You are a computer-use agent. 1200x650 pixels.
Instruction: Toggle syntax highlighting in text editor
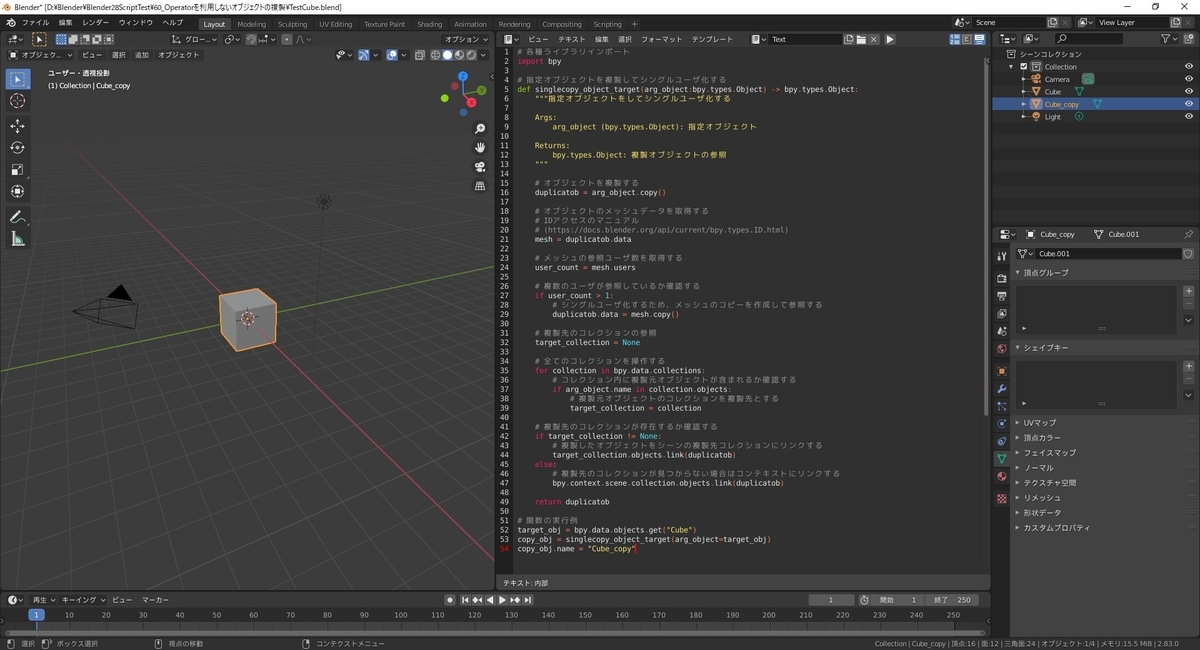point(978,40)
